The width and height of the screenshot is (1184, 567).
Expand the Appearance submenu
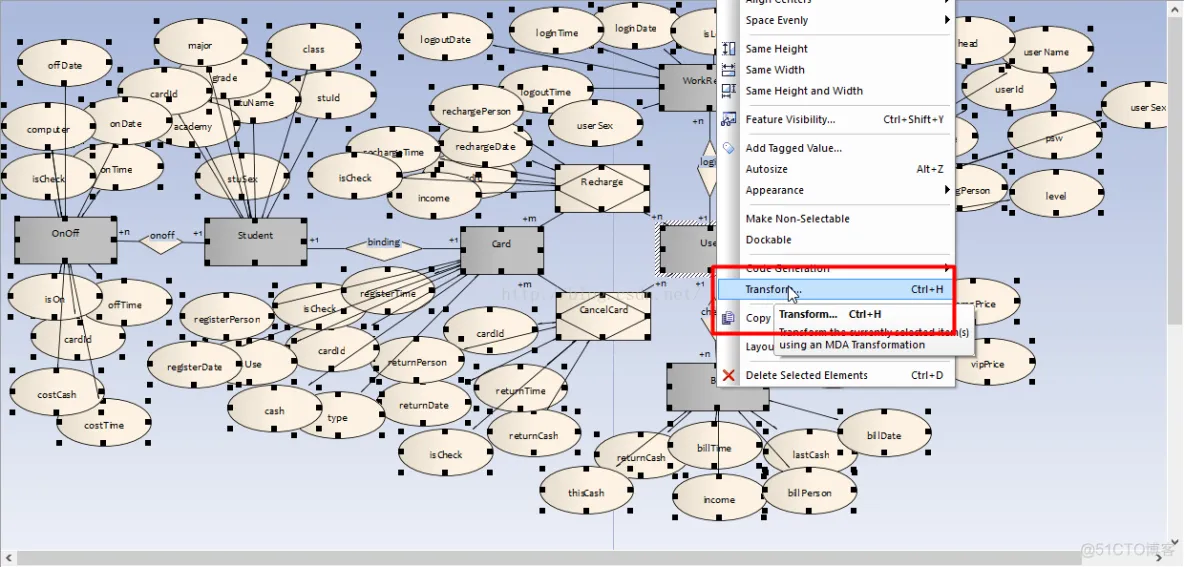(x=835, y=190)
